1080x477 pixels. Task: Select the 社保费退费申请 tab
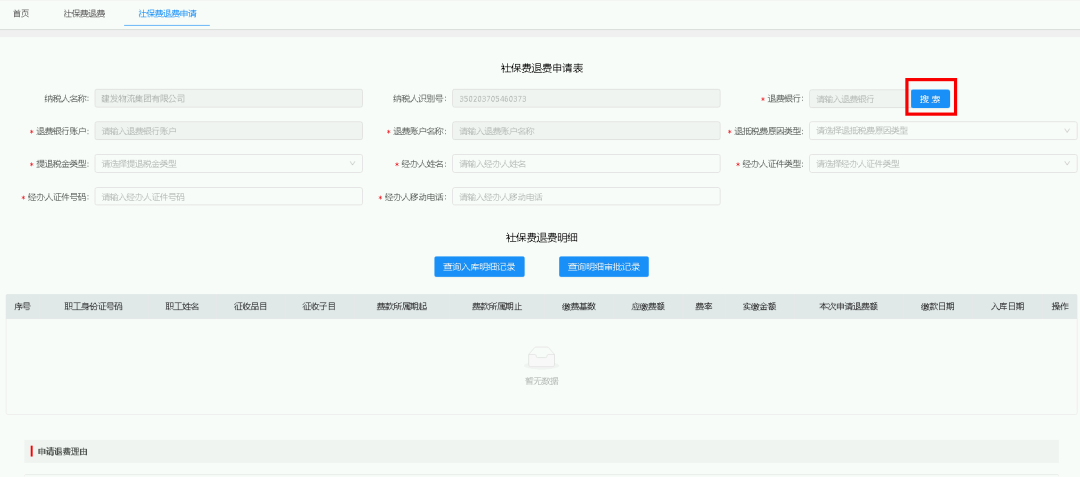pos(167,14)
